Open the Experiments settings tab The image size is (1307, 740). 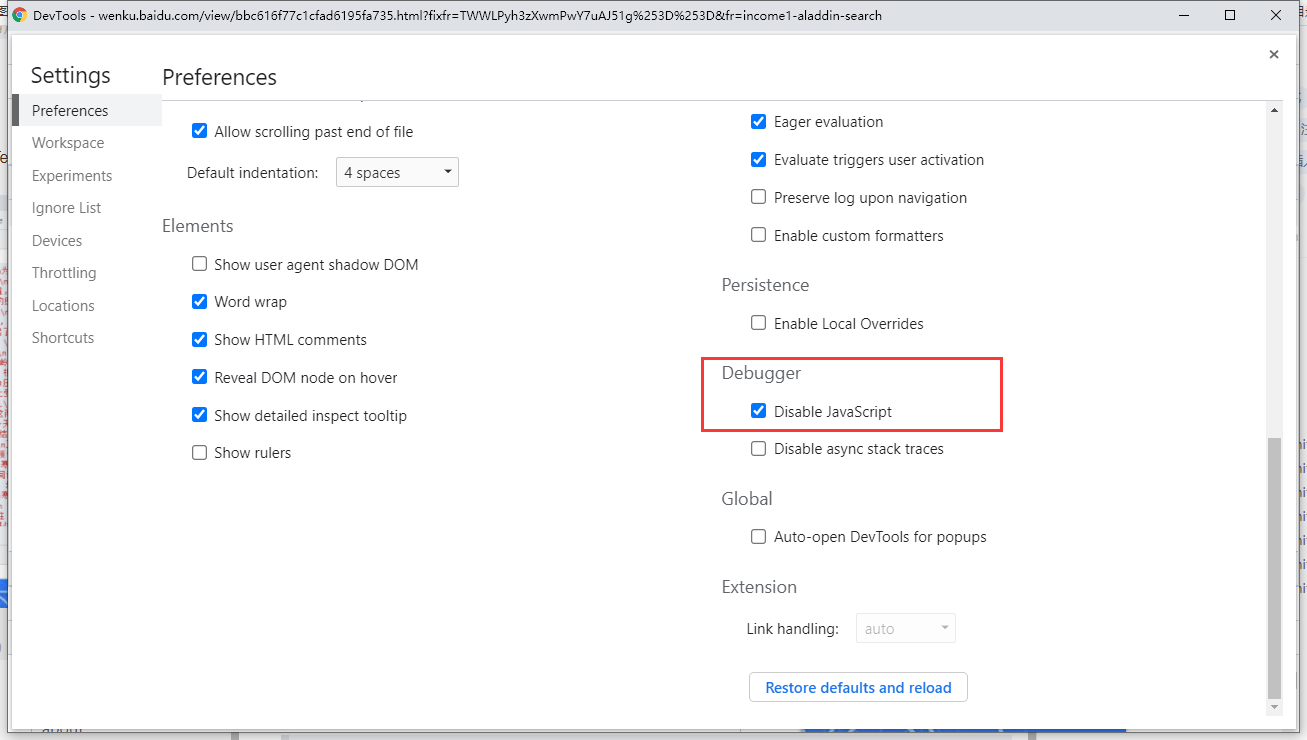tap(72, 175)
